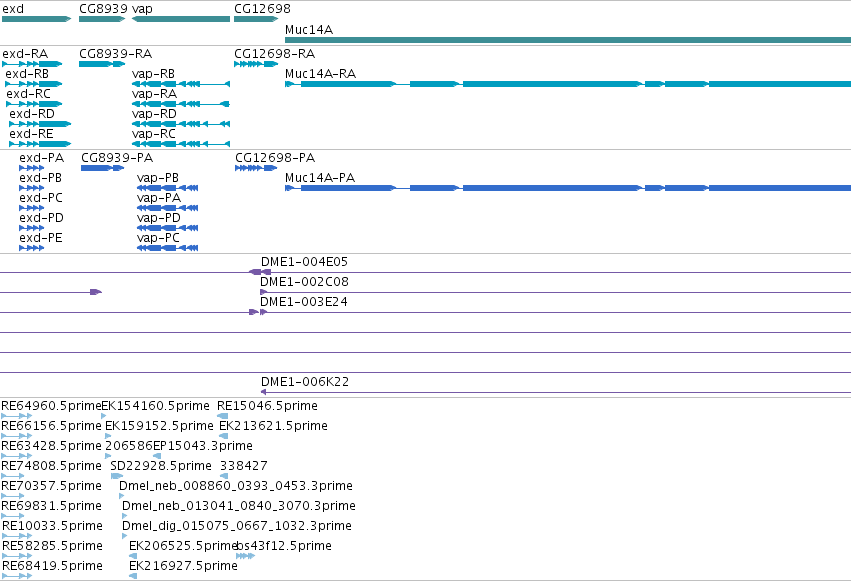The height and width of the screenshot is (581, 851).
Task: Select transcript exd-RB glyph
Action: coord(34,84)
